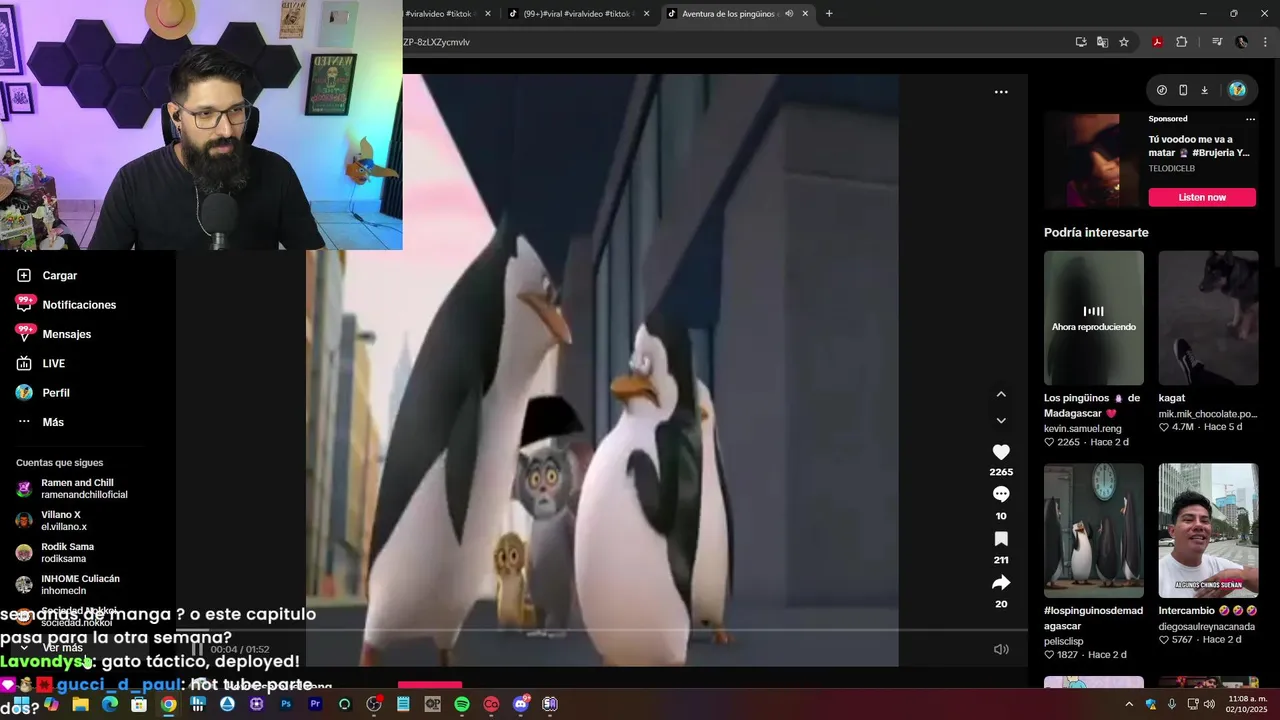Open the 'Los pingüinos de Madagascar' now-playing thumbnail
This screenshot has width=1280, height=720.
pos(1094,318)
